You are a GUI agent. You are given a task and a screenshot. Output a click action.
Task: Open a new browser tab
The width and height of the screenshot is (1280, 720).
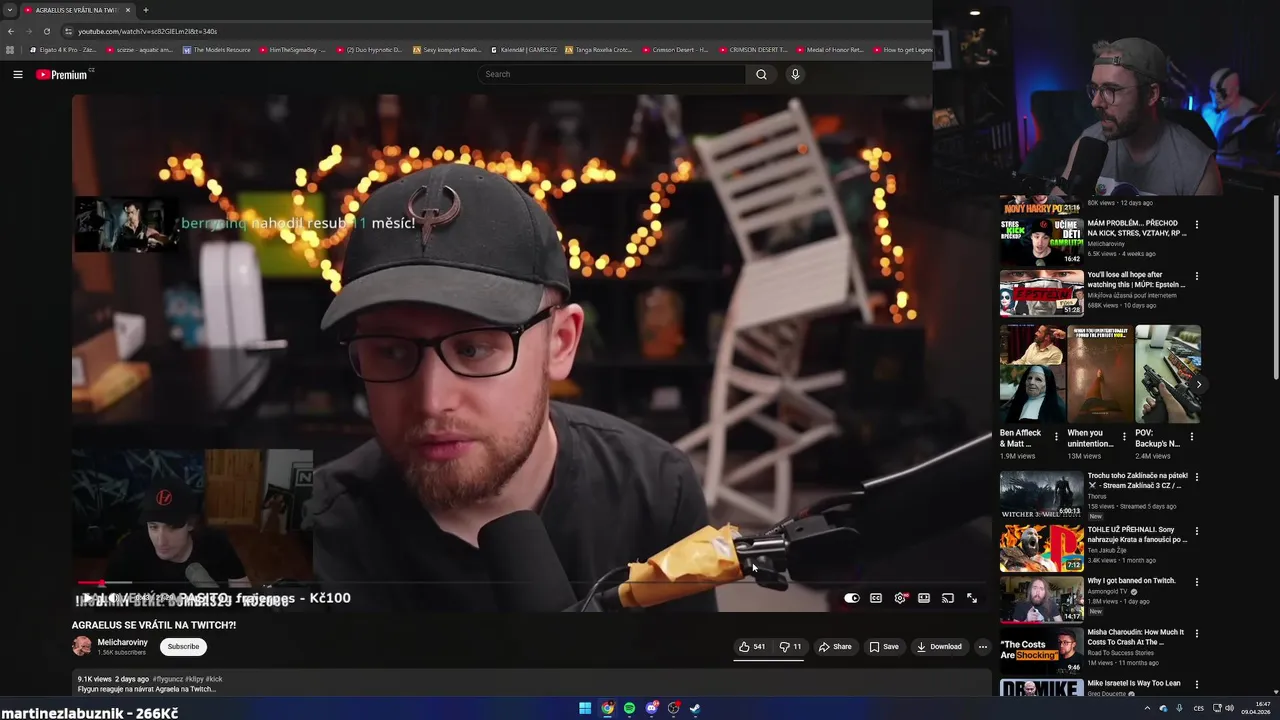point(145,10)
